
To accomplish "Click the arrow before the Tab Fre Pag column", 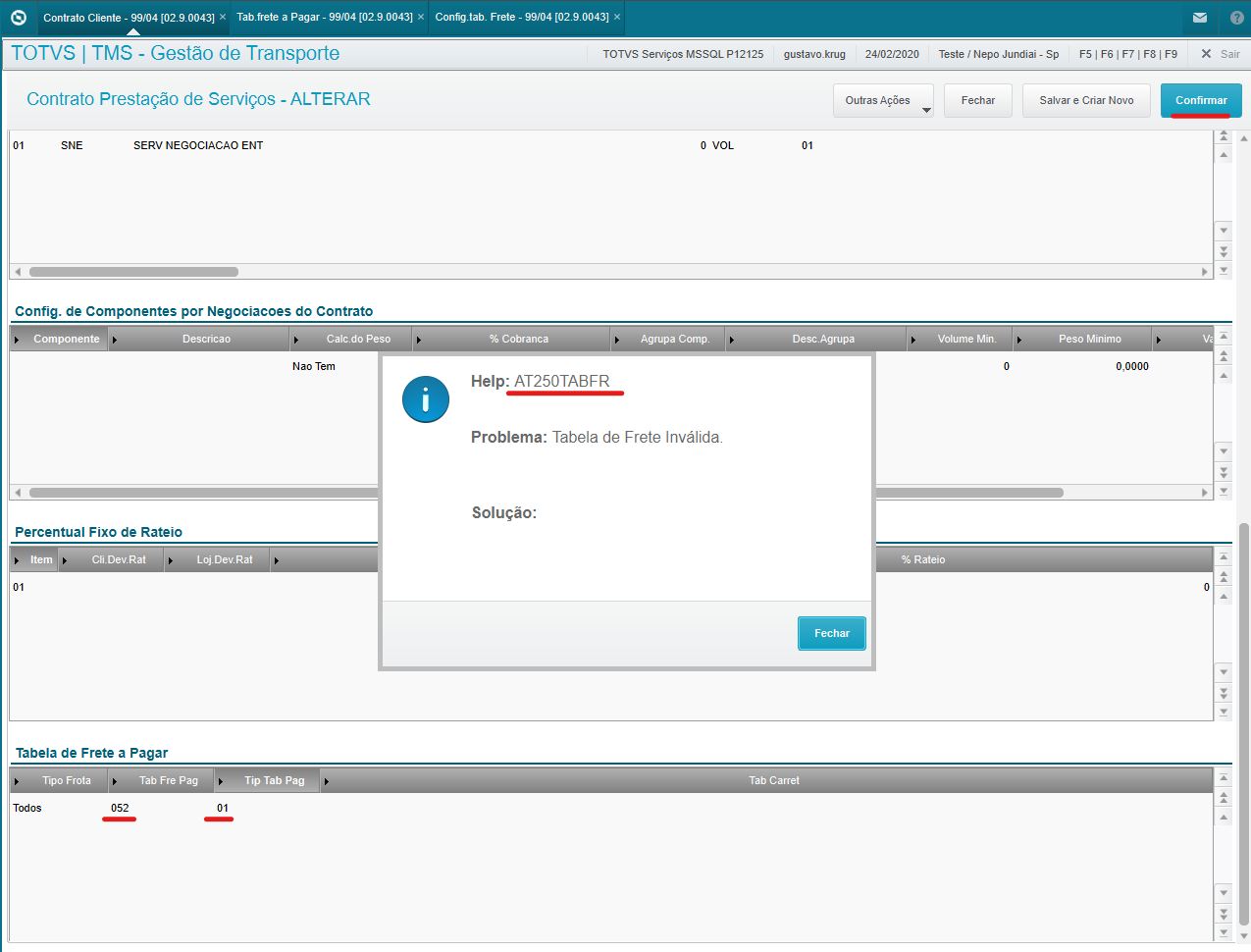I will tap(115, 781).
